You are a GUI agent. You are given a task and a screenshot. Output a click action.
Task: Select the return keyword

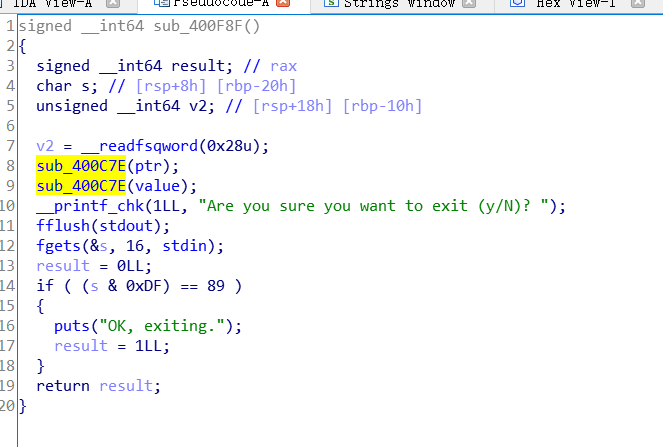coord(63,386)
